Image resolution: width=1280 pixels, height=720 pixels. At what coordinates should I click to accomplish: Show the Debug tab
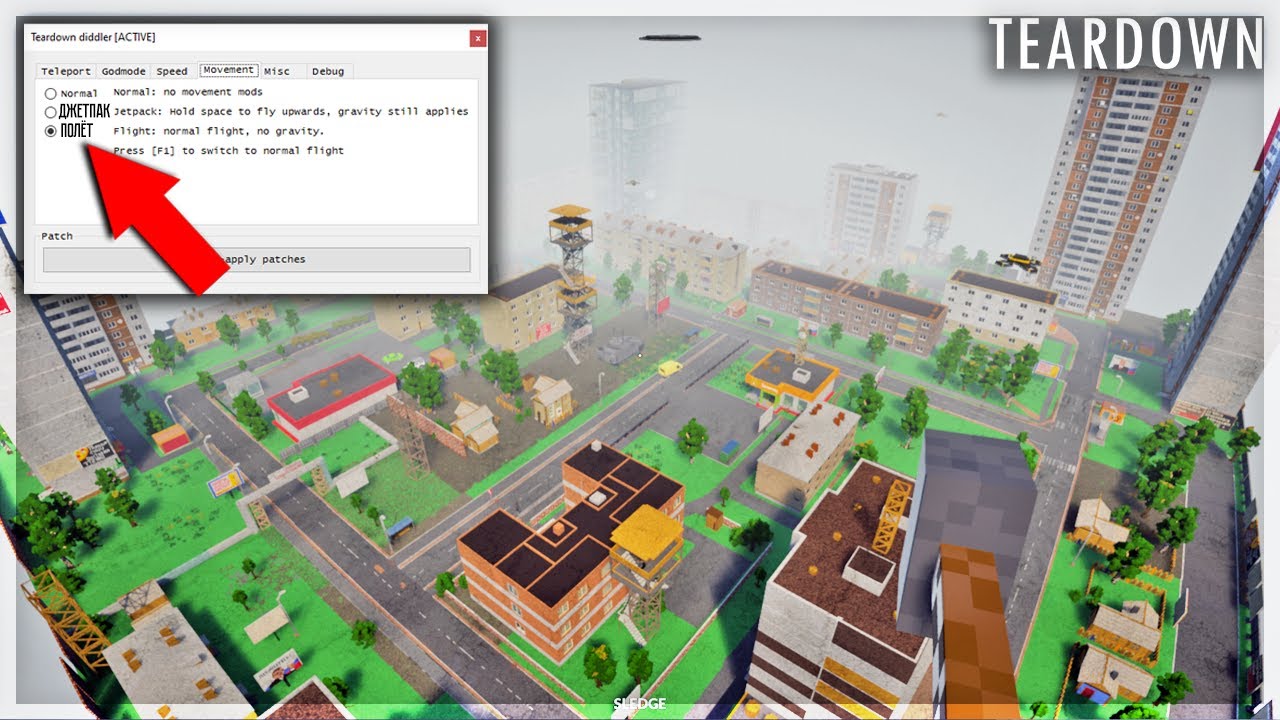(x=328, y=71)
